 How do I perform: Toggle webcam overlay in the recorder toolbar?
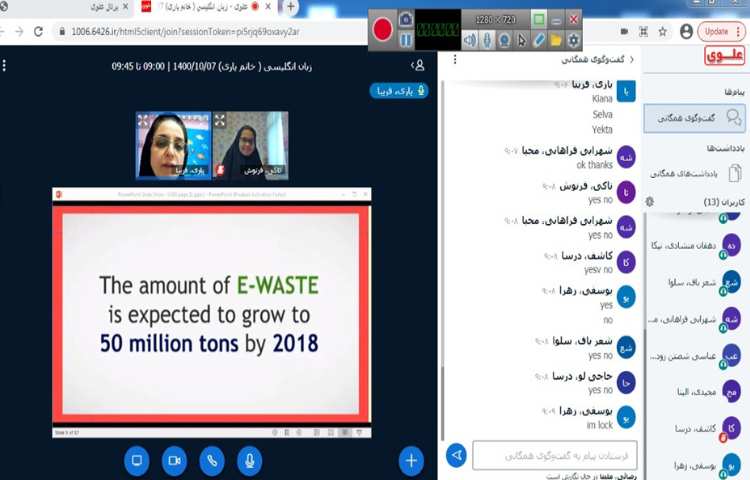(x=504, y=40)
